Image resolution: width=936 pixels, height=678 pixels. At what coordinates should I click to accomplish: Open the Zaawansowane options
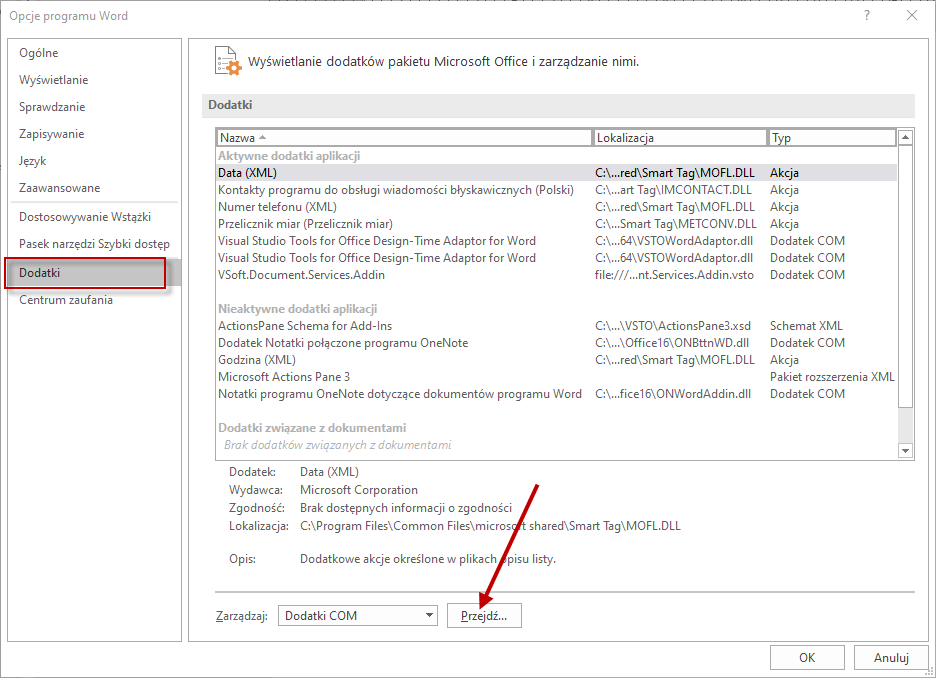(x=94, y=187)
